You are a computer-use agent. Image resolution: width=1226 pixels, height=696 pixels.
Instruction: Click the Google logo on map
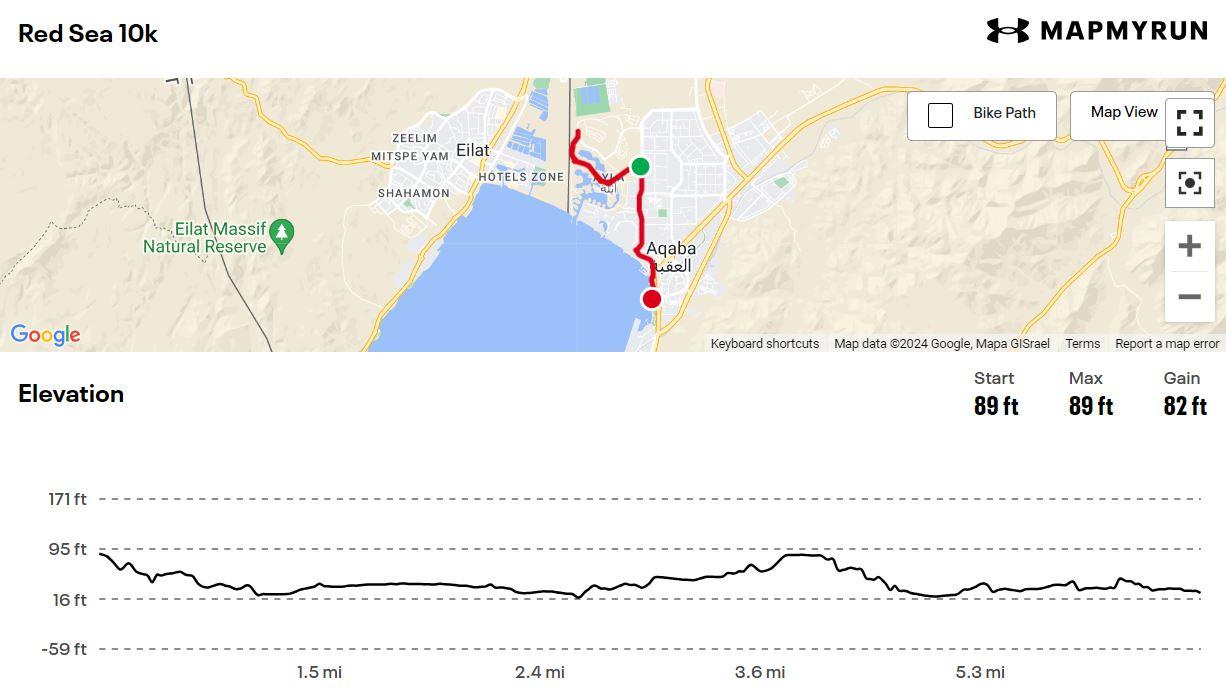(45, 335)
